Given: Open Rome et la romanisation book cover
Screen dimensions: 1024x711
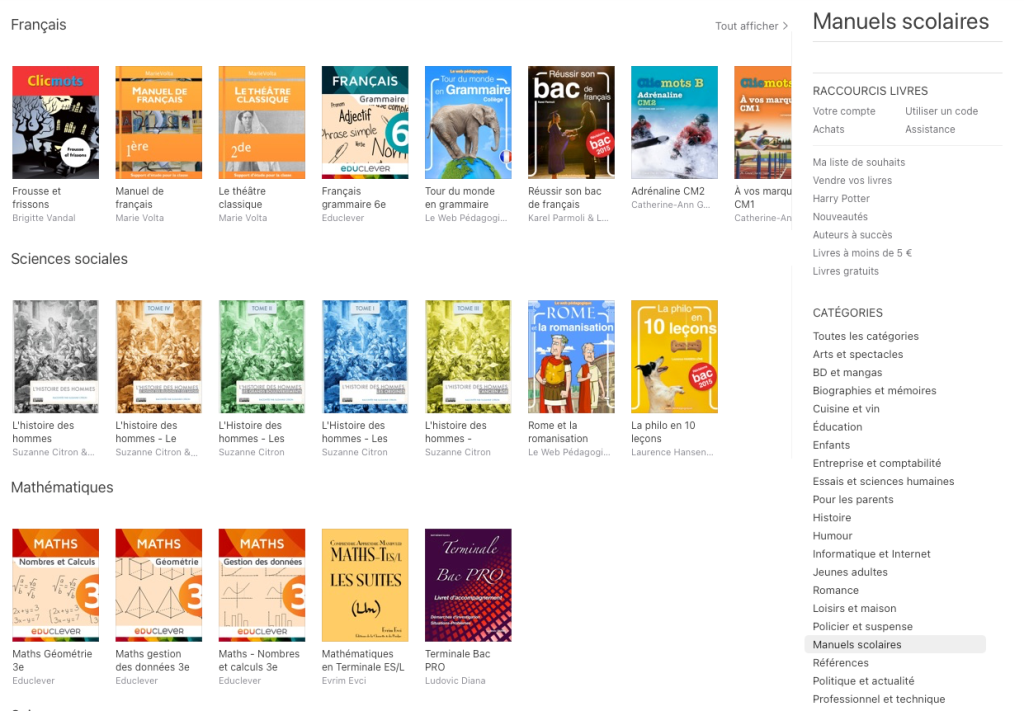Looking at the screenshot, I should (x=570, y=356).
